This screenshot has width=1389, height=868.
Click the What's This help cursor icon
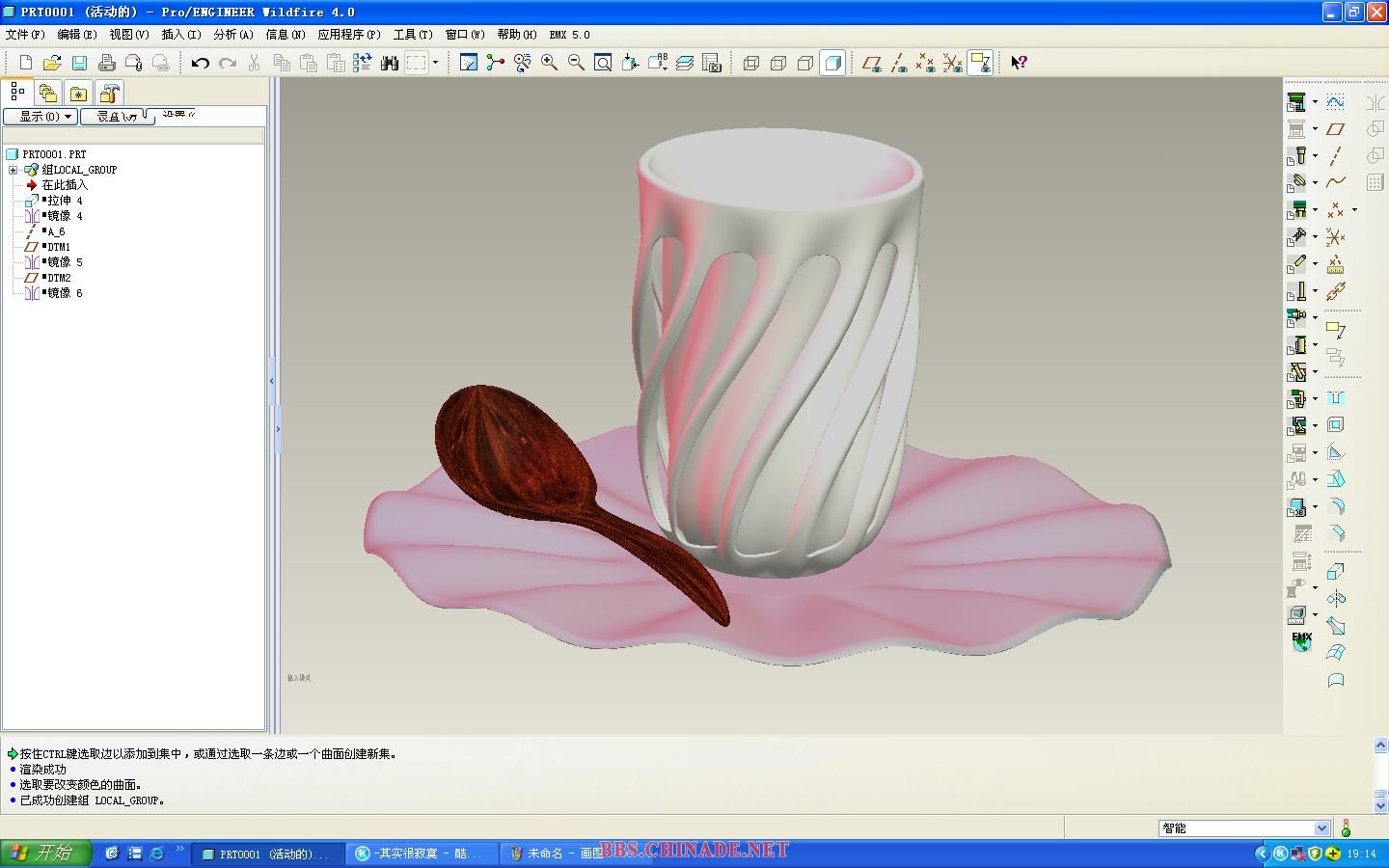tap(1019, 63)
